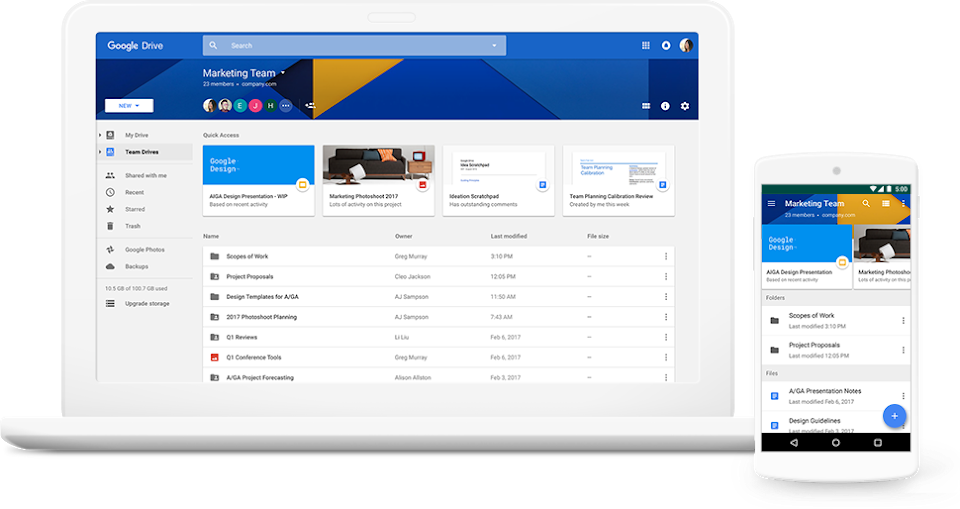Select Team Drives in sidebar
This screenshot has height=509, width=960.
coord(142,152)
